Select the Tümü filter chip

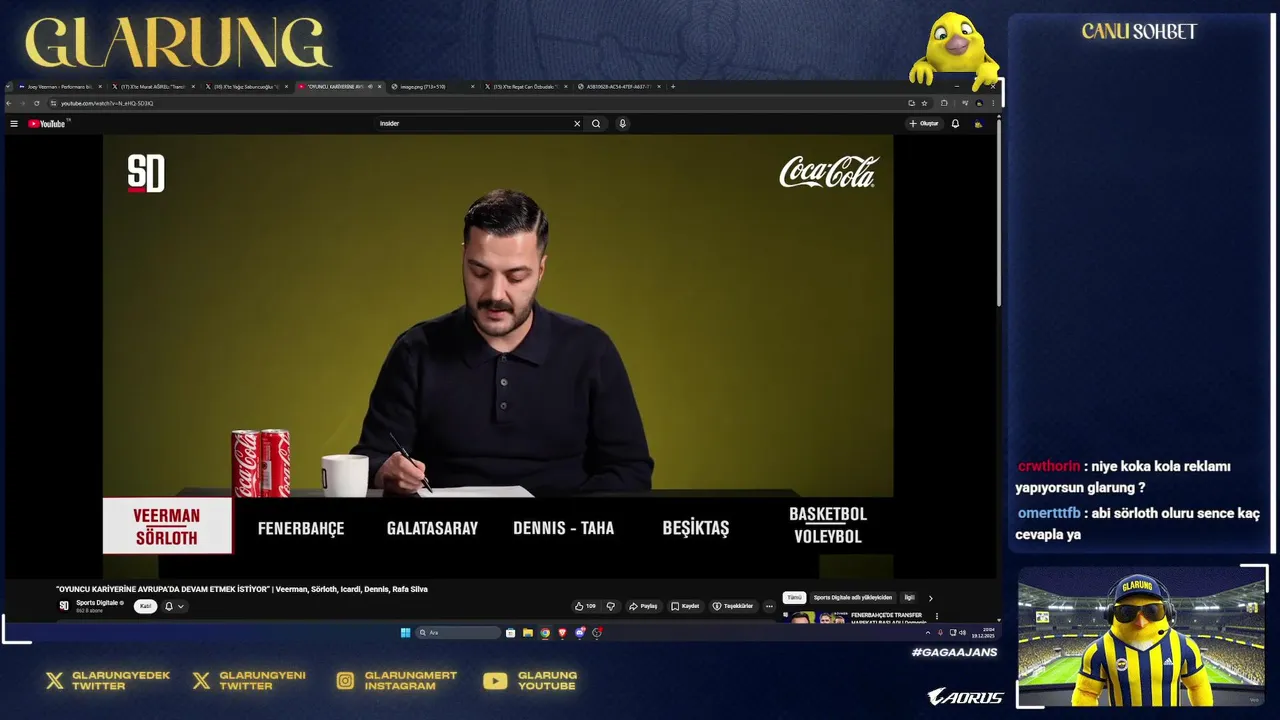(794, 598)
